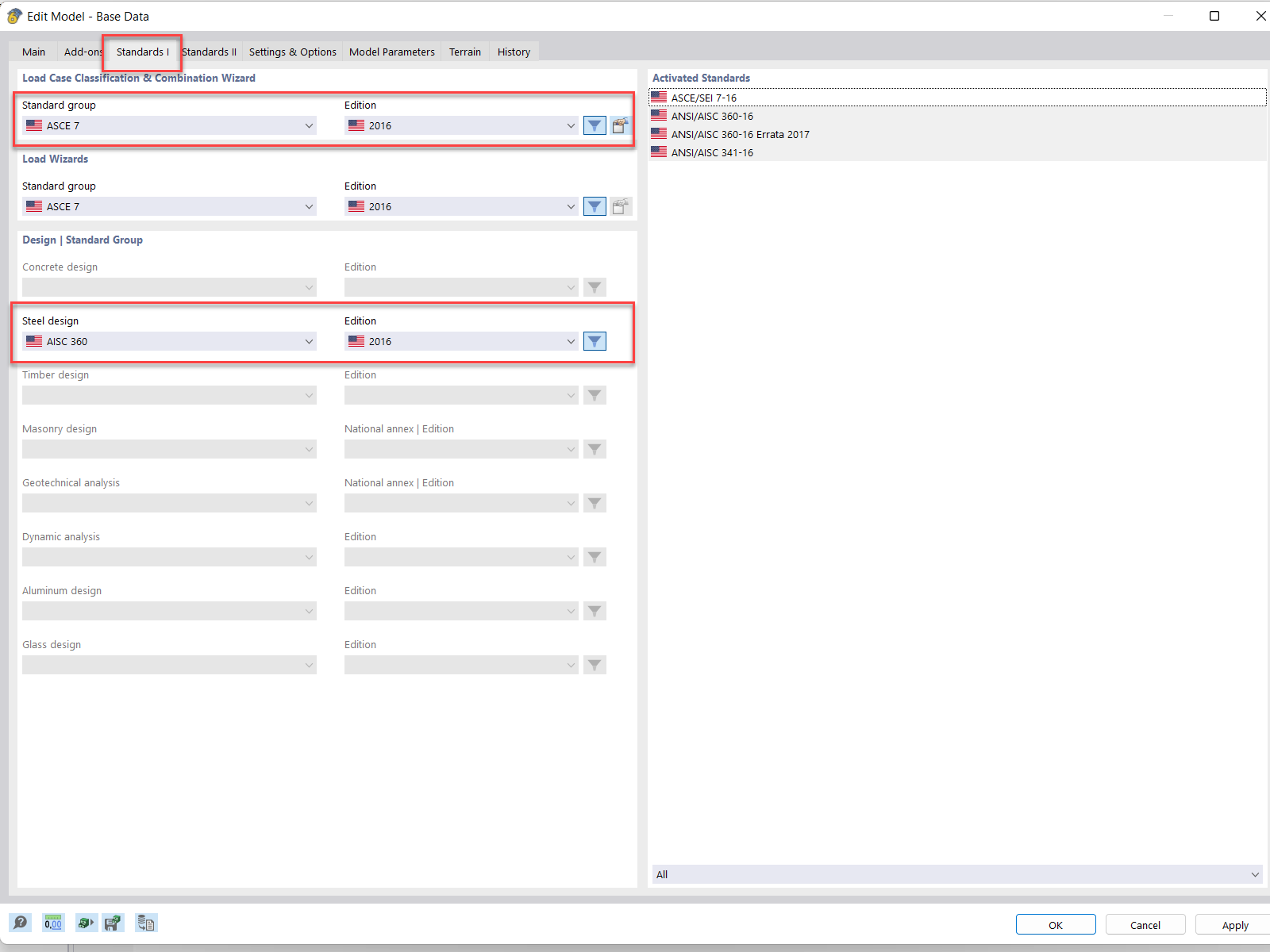This screenshot has height=952, width=1270.
Task: Switch to the Standards II tab
Action: click(x=210, y=52)
